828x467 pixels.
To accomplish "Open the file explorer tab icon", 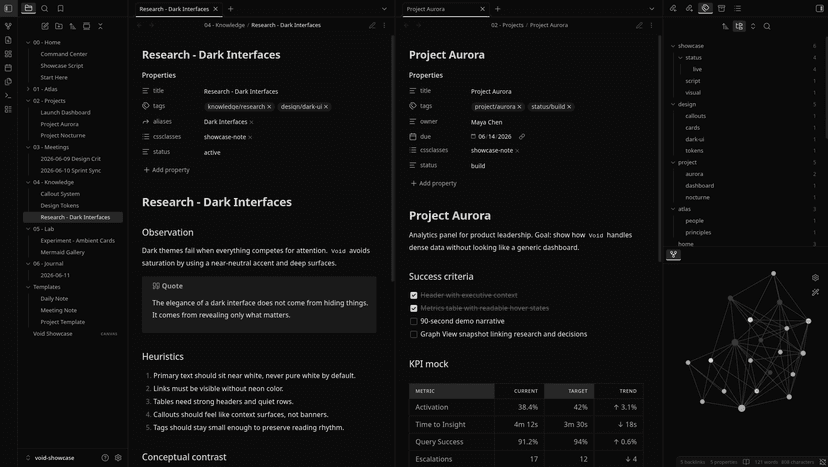I will pyautogui.click(x=29, y=8).
